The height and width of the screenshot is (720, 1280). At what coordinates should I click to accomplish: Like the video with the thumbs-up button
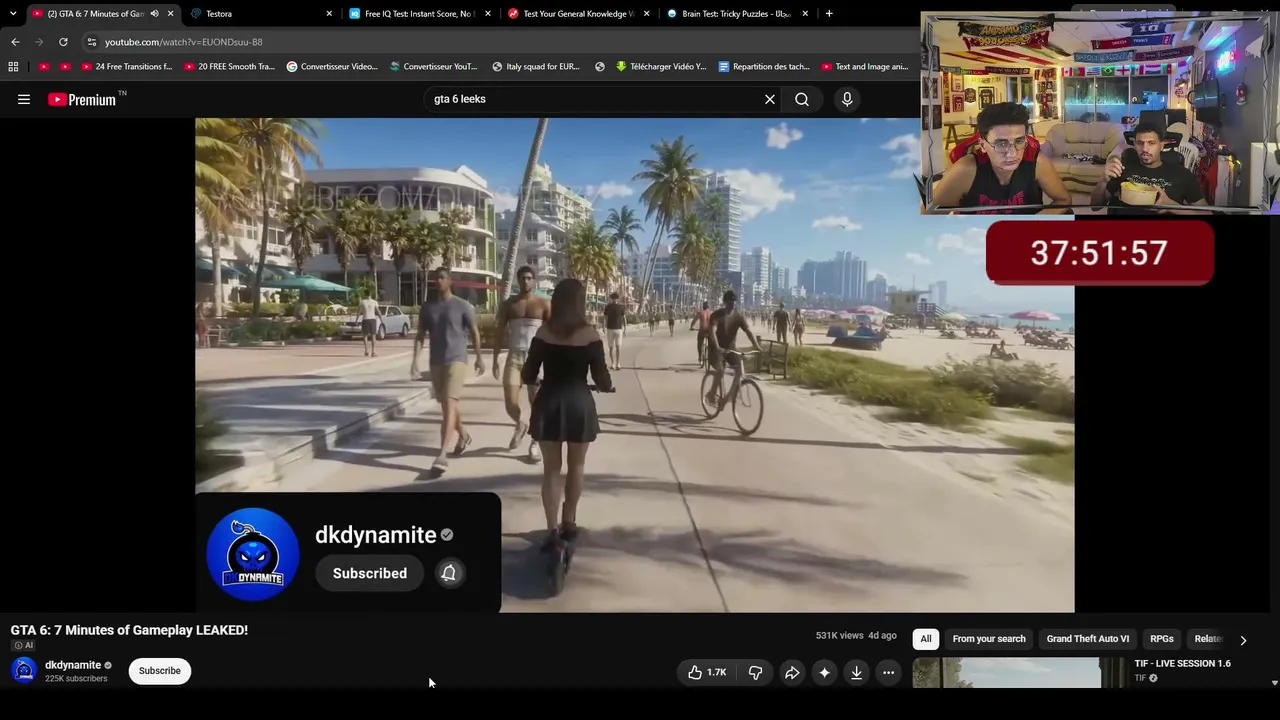tap(707, 673)
